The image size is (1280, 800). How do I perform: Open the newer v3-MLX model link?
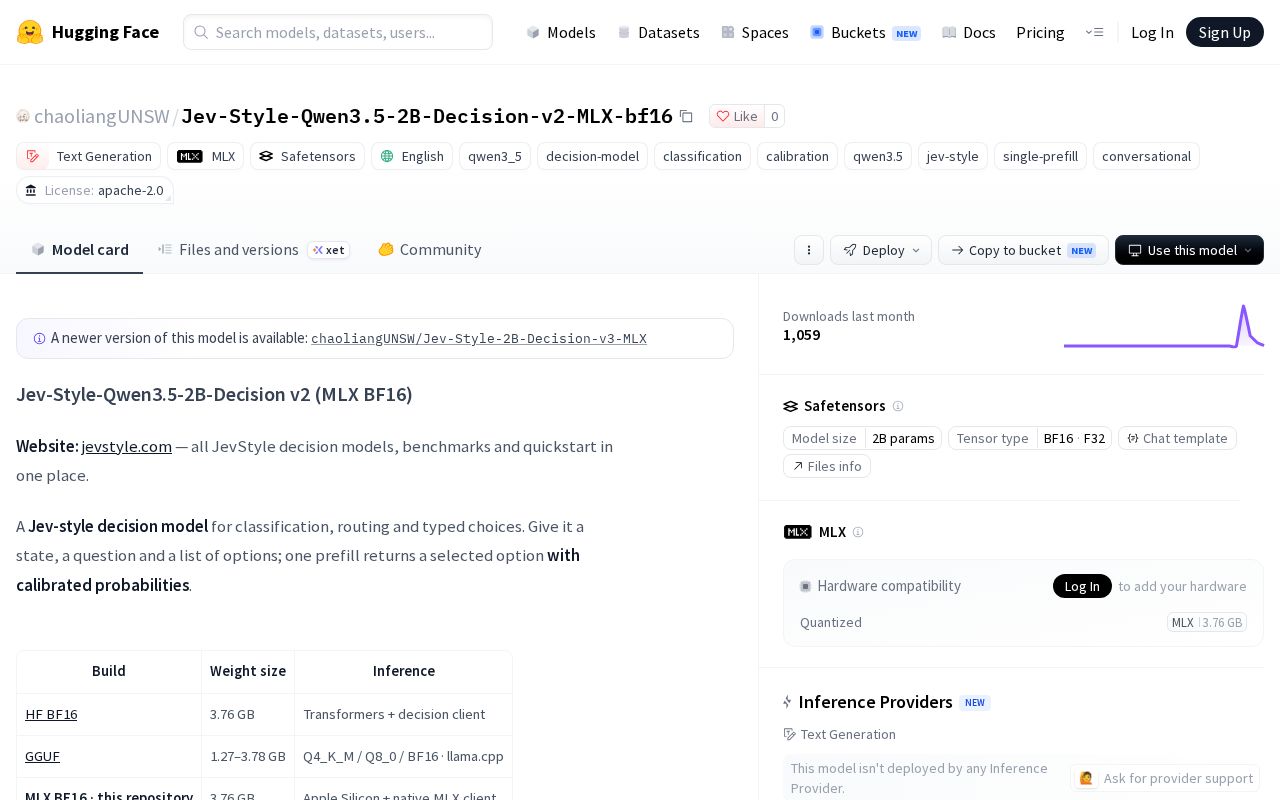tap(479, 338)
